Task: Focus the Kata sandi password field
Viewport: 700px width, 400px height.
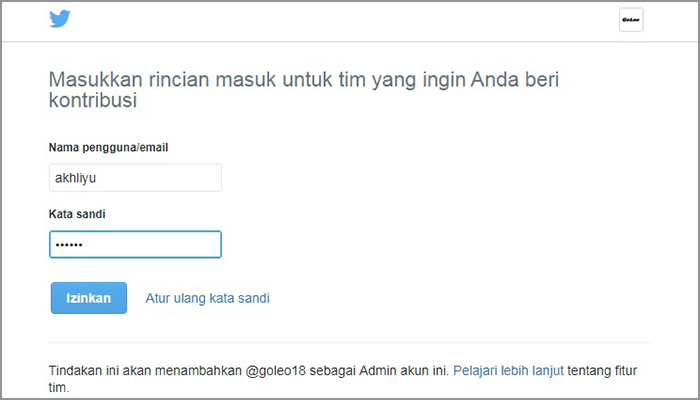Action: (x=135, y=245)
